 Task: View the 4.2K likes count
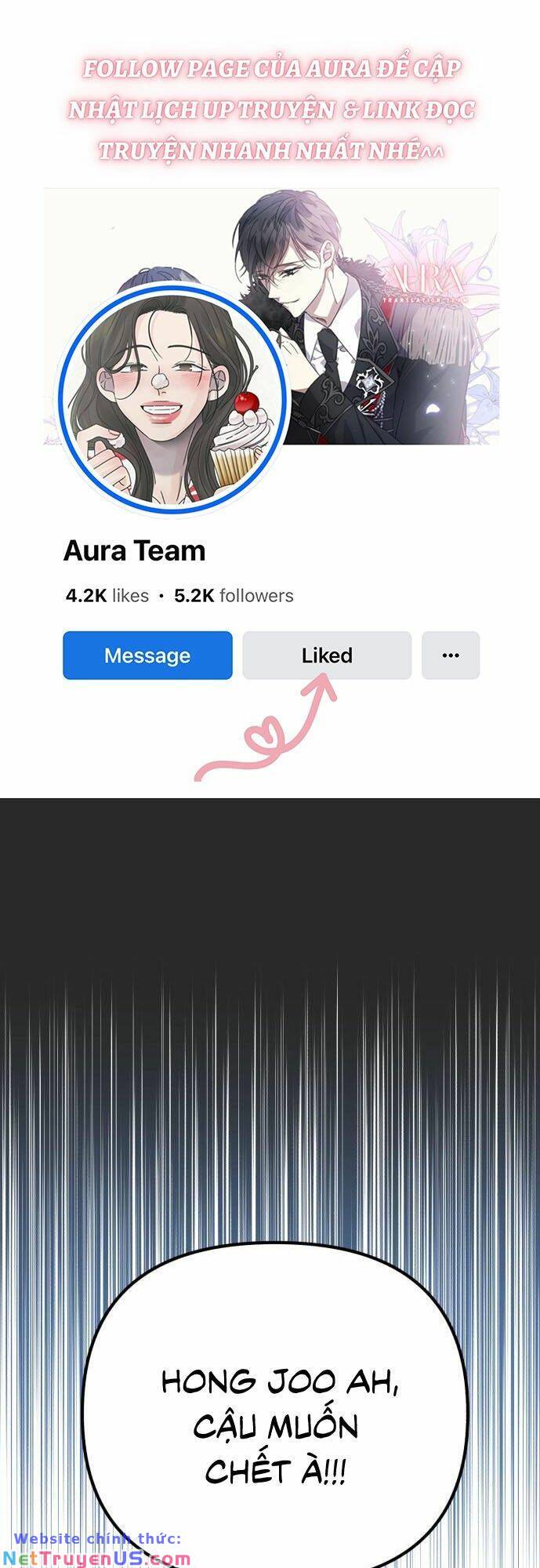107,596
